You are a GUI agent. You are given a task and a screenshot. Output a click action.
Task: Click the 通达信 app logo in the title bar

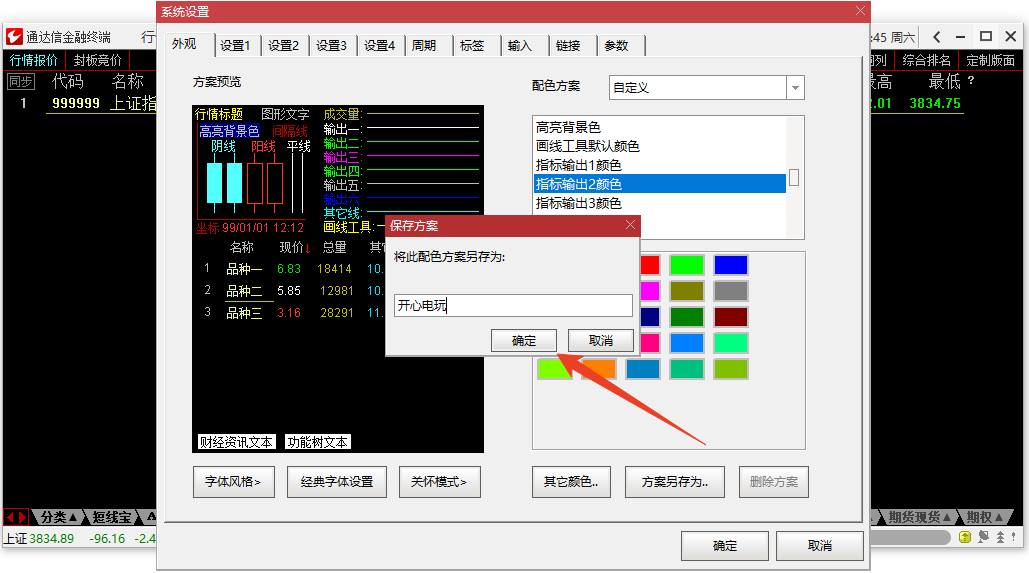[14, 37]
